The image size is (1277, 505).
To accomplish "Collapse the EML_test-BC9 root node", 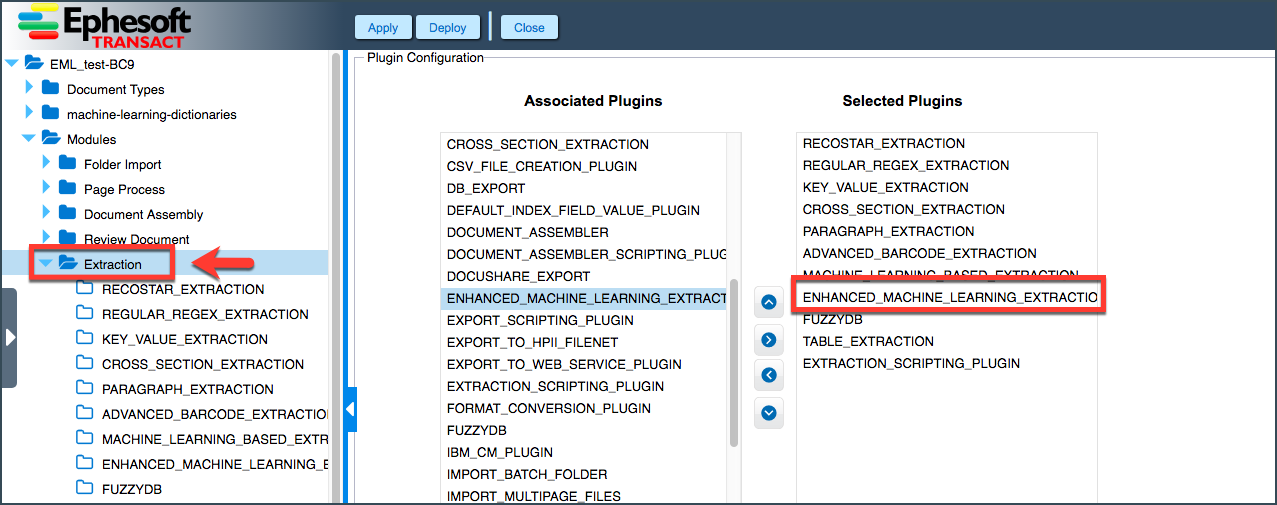I will tap(12, 63).
